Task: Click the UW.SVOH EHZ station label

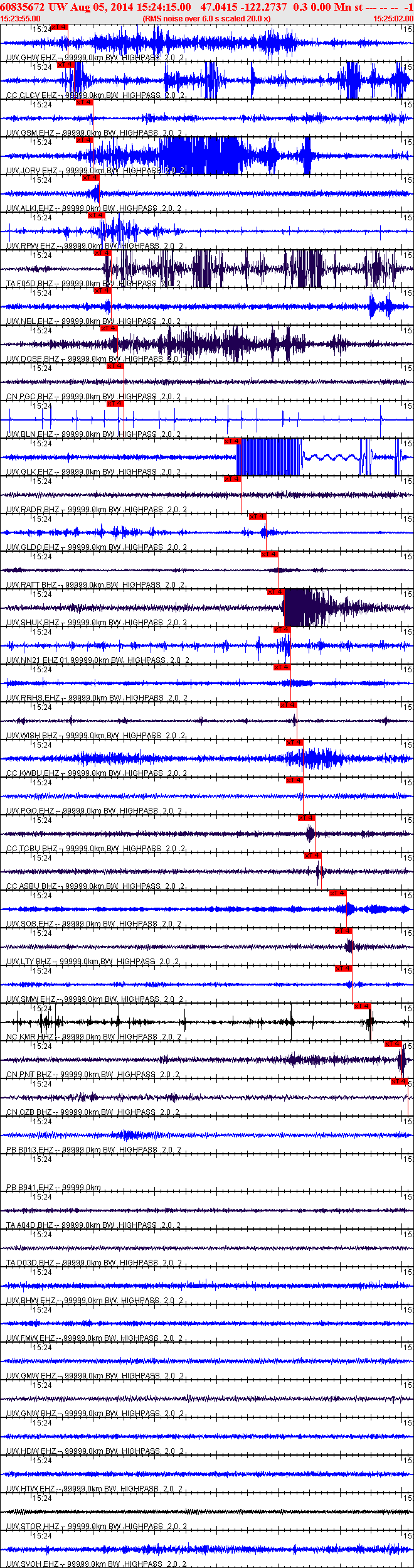Action: coord(33,1564)
